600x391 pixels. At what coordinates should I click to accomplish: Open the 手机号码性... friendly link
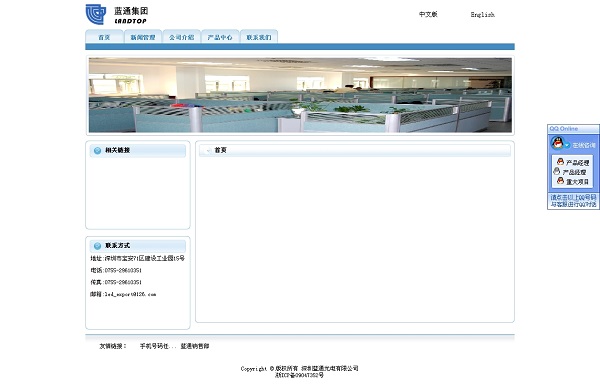coord(158,346)
